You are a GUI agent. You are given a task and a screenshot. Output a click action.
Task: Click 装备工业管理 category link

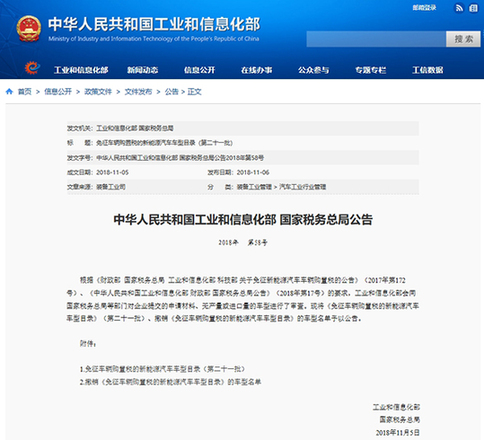254,187
